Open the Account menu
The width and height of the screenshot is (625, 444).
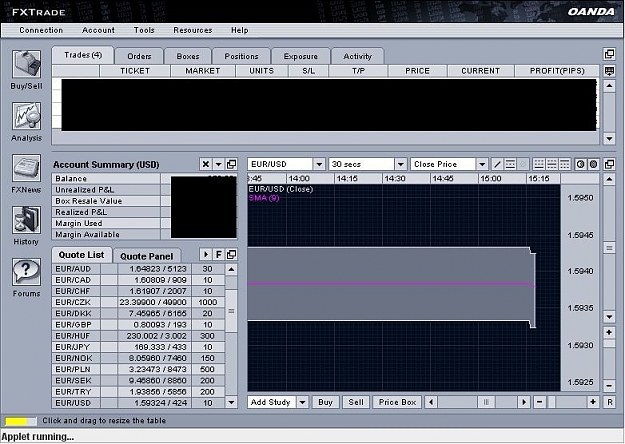click(98, 30)
